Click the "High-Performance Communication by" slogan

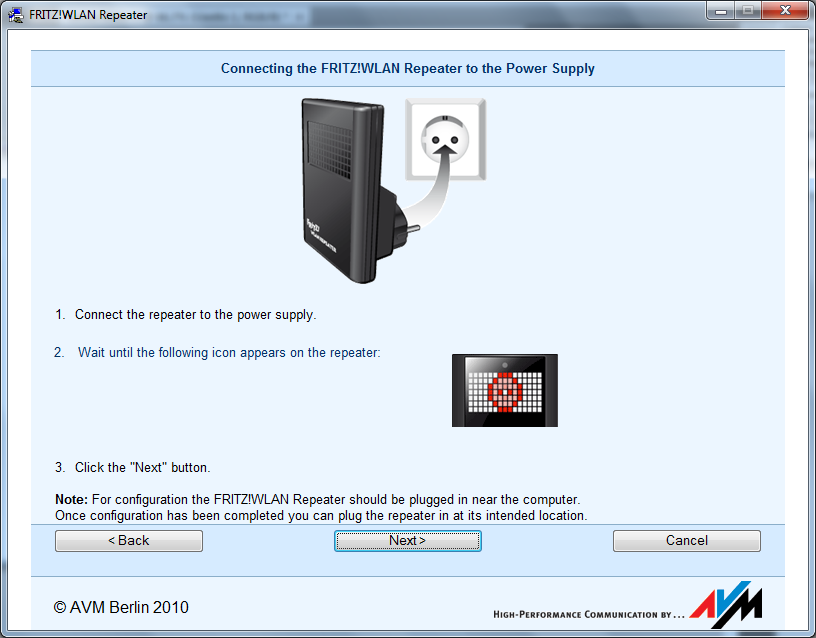[590, 614]
